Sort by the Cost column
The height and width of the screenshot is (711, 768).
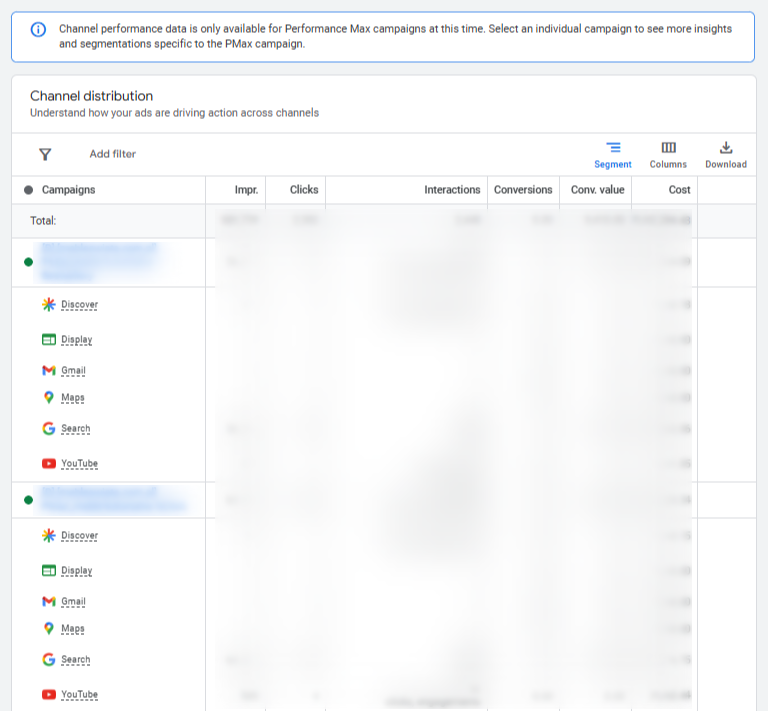[679, 190]
